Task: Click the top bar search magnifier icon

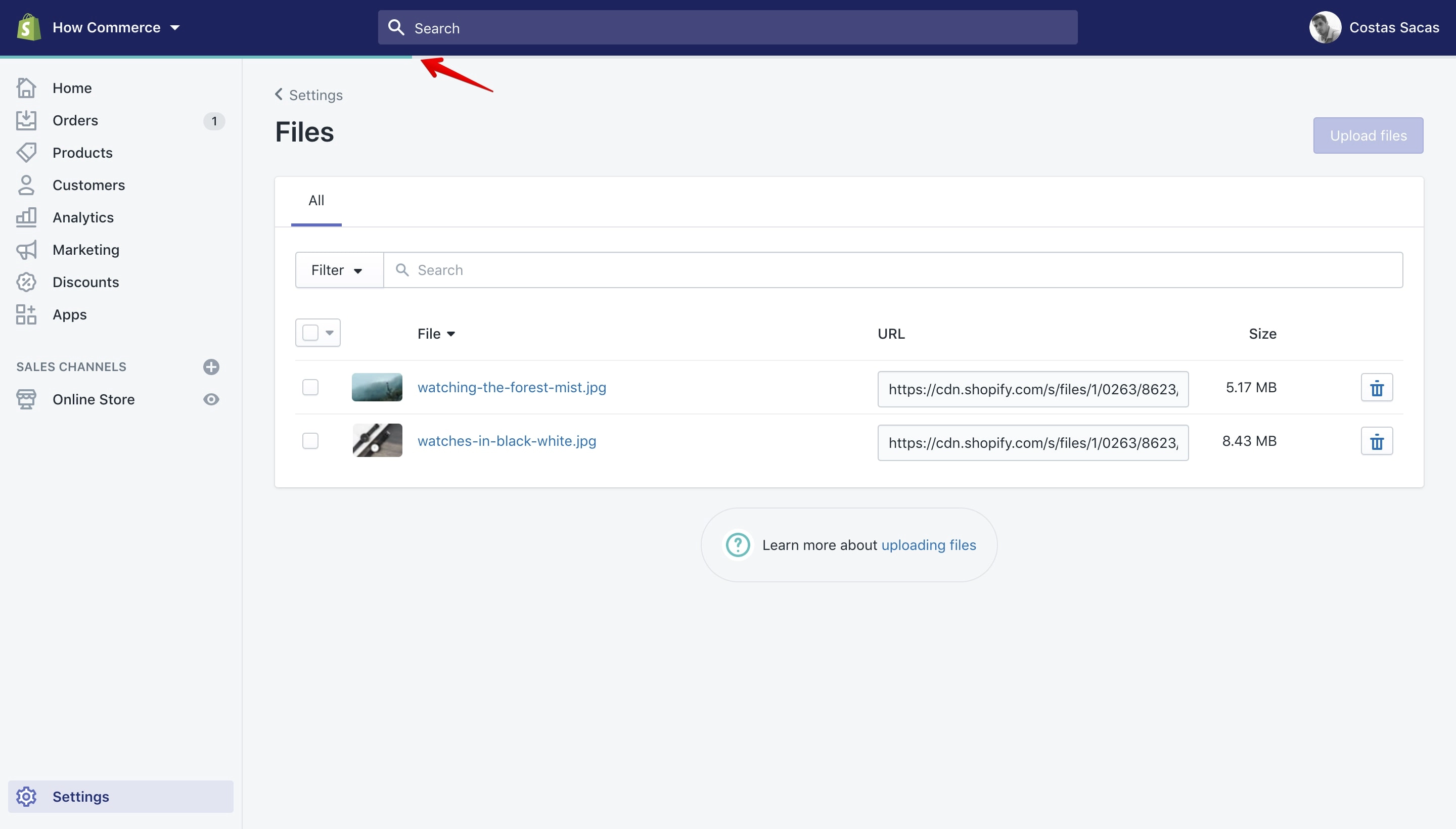Action: pos(396,27)
